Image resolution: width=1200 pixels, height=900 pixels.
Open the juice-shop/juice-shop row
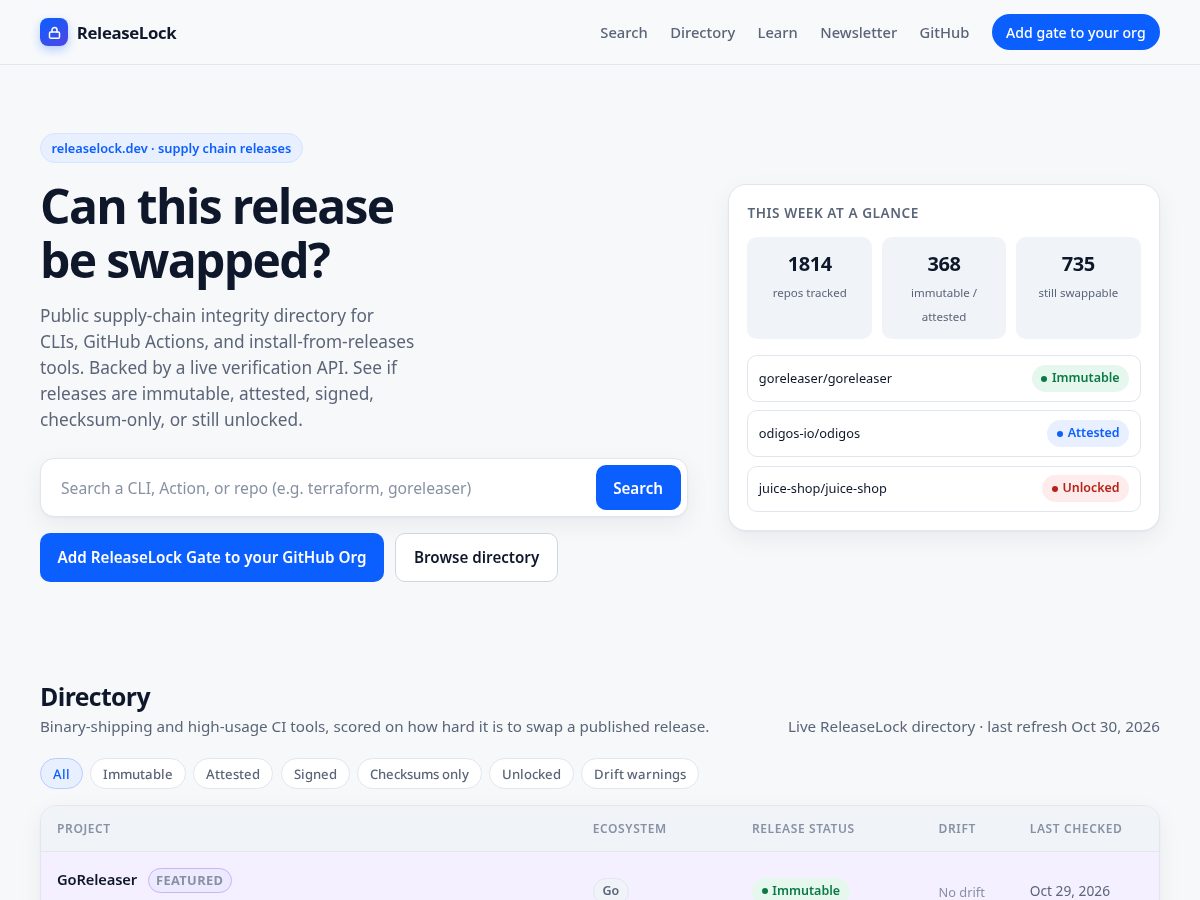tap(944, 488)
